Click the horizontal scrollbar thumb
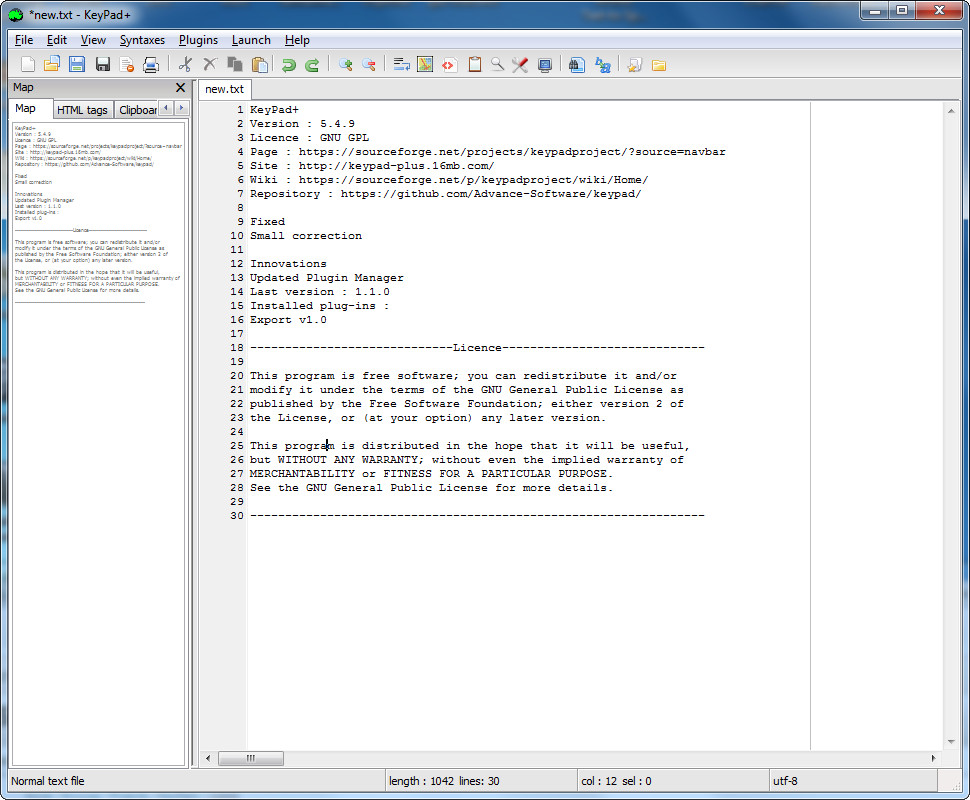Screen dimensions: 970x800 pyautogui.click(x=251, y=758)
